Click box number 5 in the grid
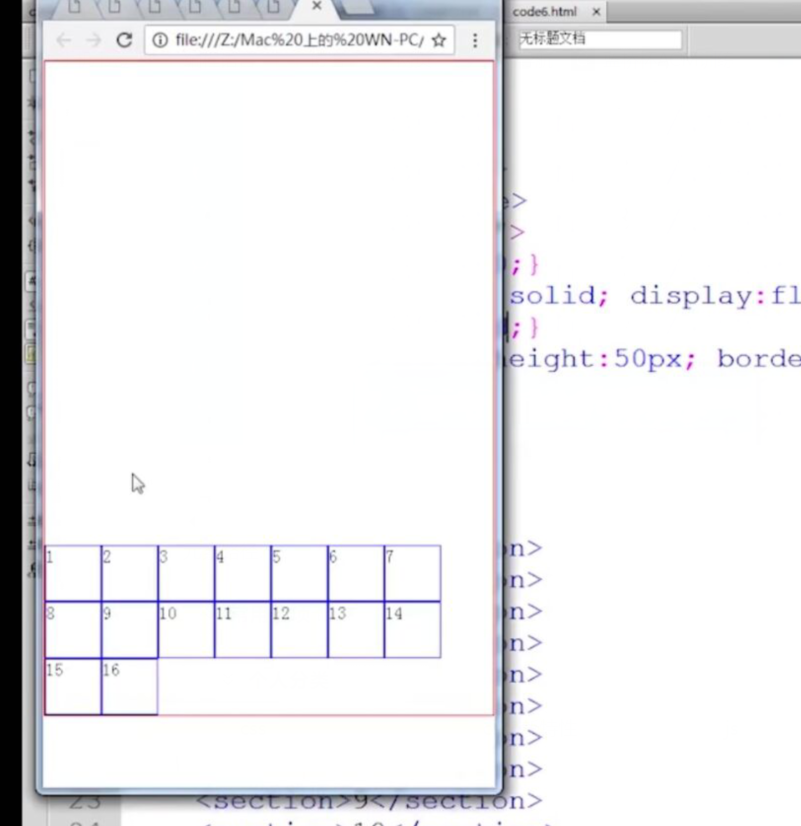Image resolution: width=801 pixels, height=826 pixels. click(299, 573)
